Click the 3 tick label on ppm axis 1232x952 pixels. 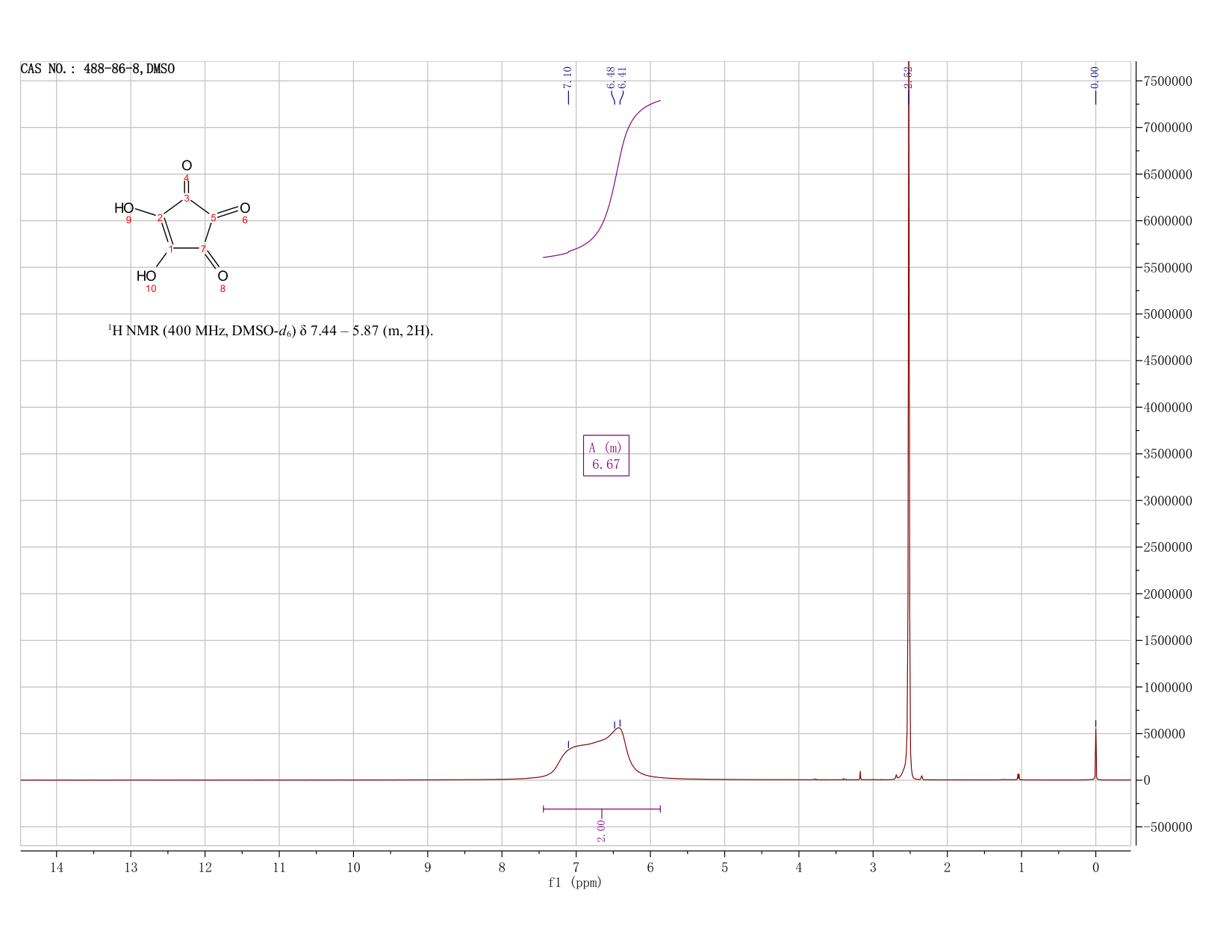(x=873, y=867)
